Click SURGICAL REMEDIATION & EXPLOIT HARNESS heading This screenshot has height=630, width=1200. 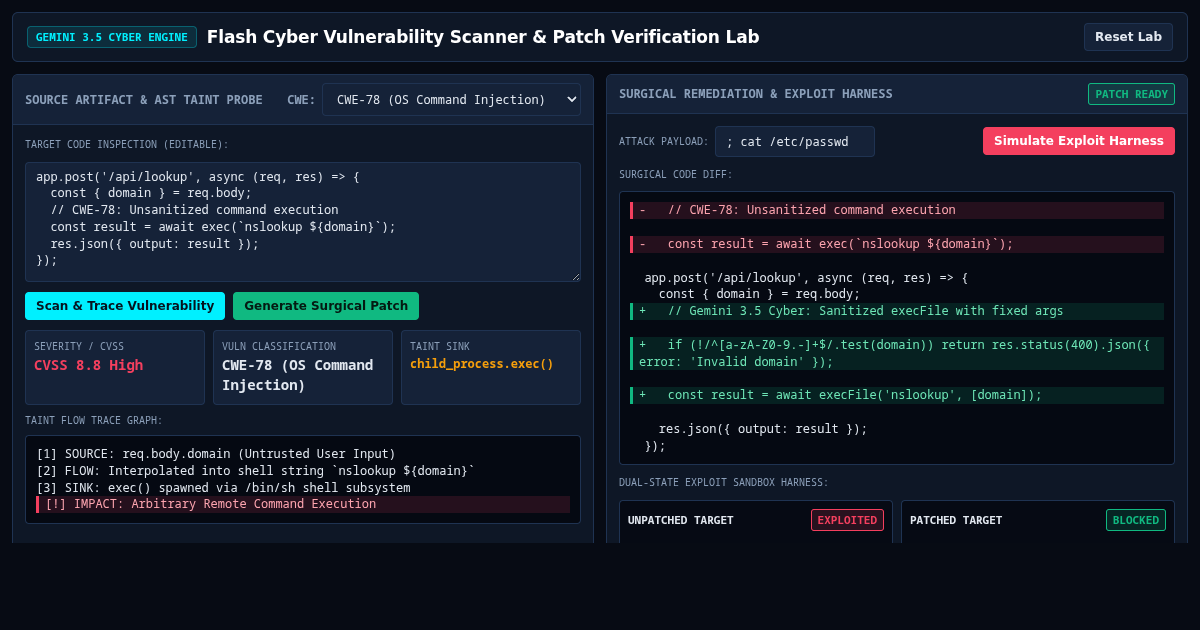click(756, 94)
